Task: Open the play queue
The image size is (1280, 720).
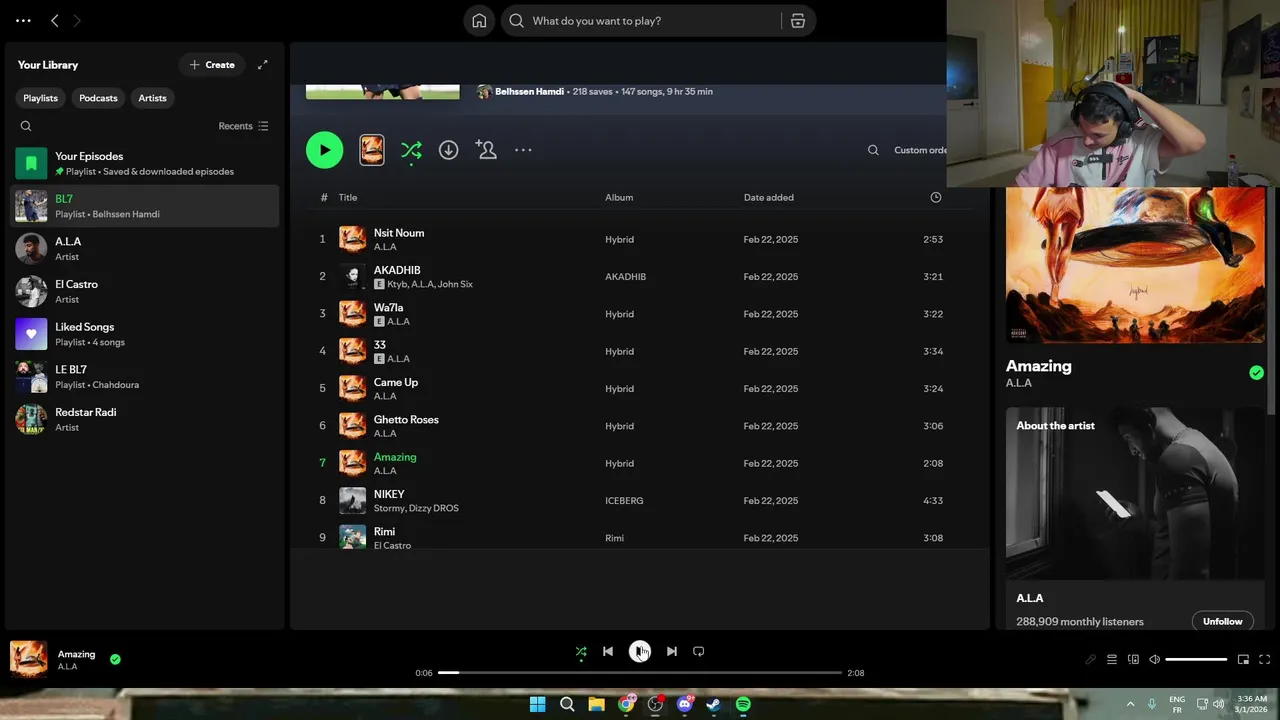Action: (x=1111, y=659)
